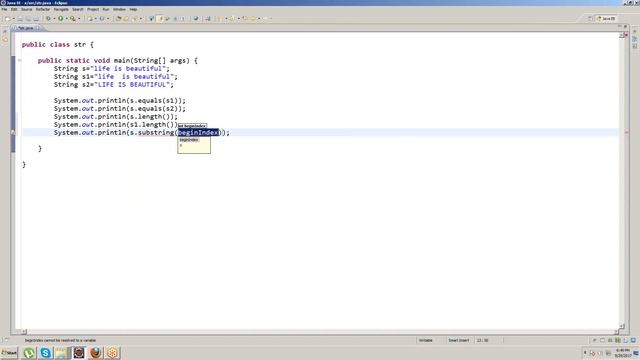Screen dimensions: 640x360
Task: Click the orange hexagon taskbar icon
Action: tap(113, 353)
